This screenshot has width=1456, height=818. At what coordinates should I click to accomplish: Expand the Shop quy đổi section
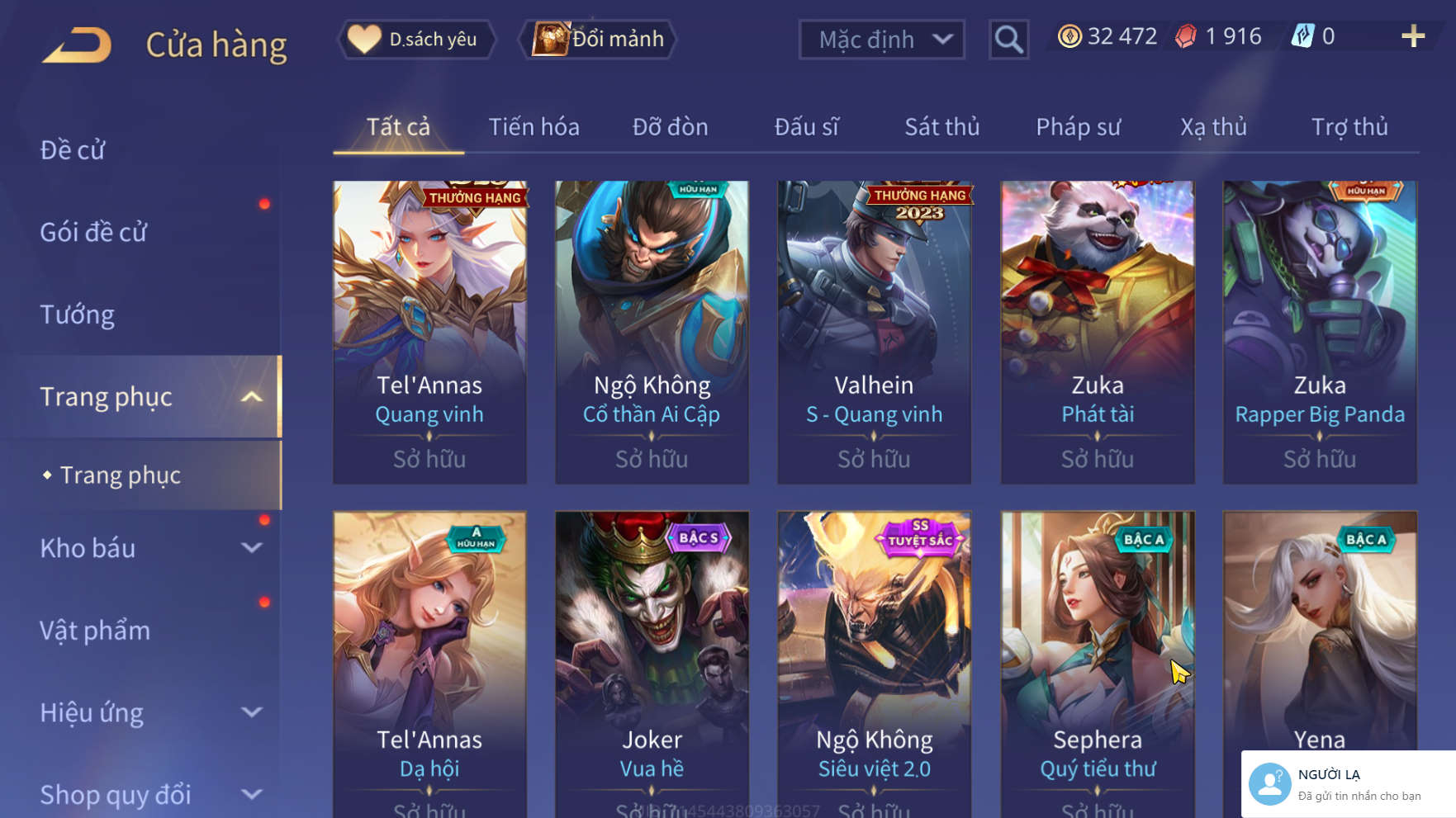[252, 795]
